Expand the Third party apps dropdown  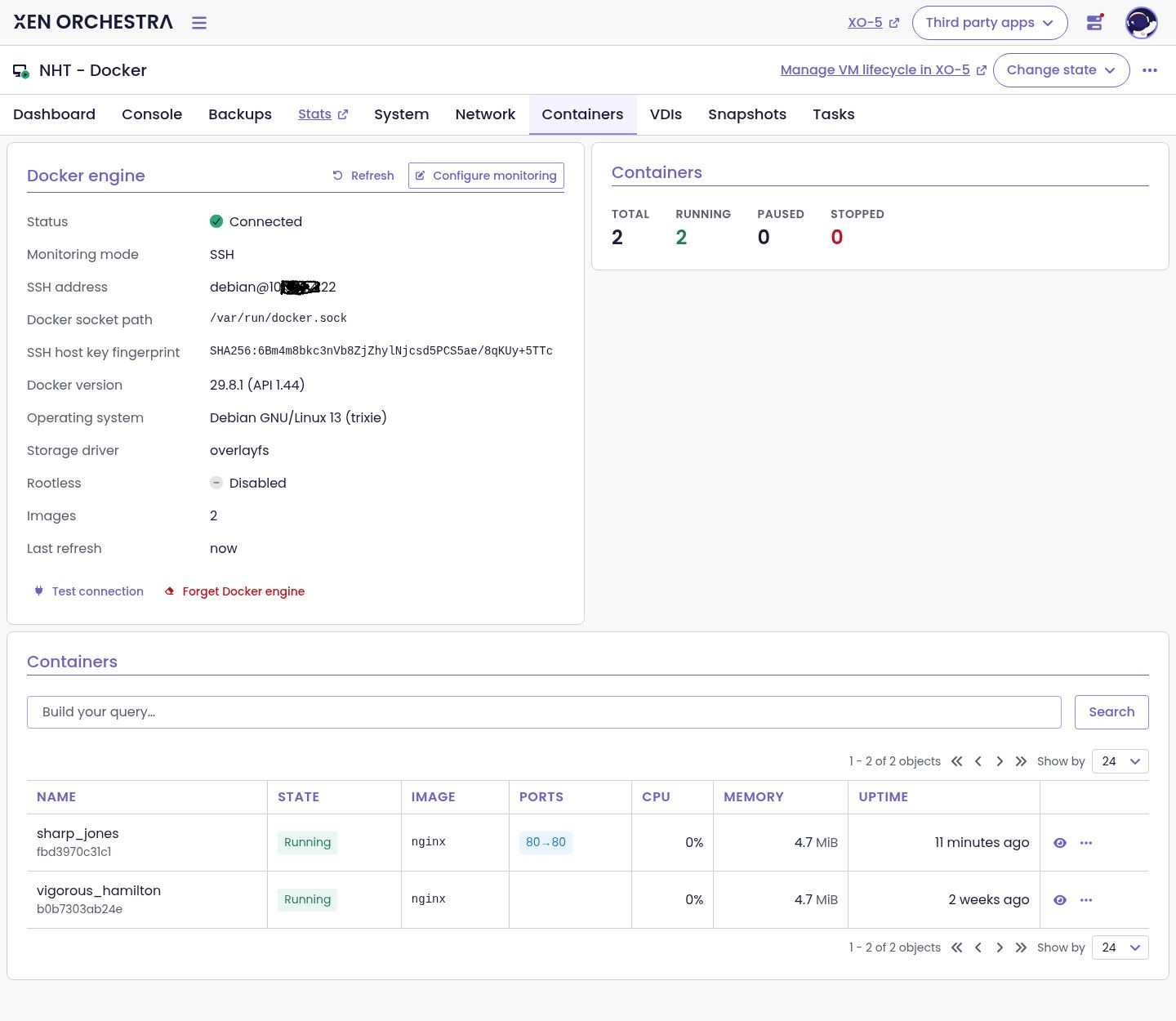990,23
